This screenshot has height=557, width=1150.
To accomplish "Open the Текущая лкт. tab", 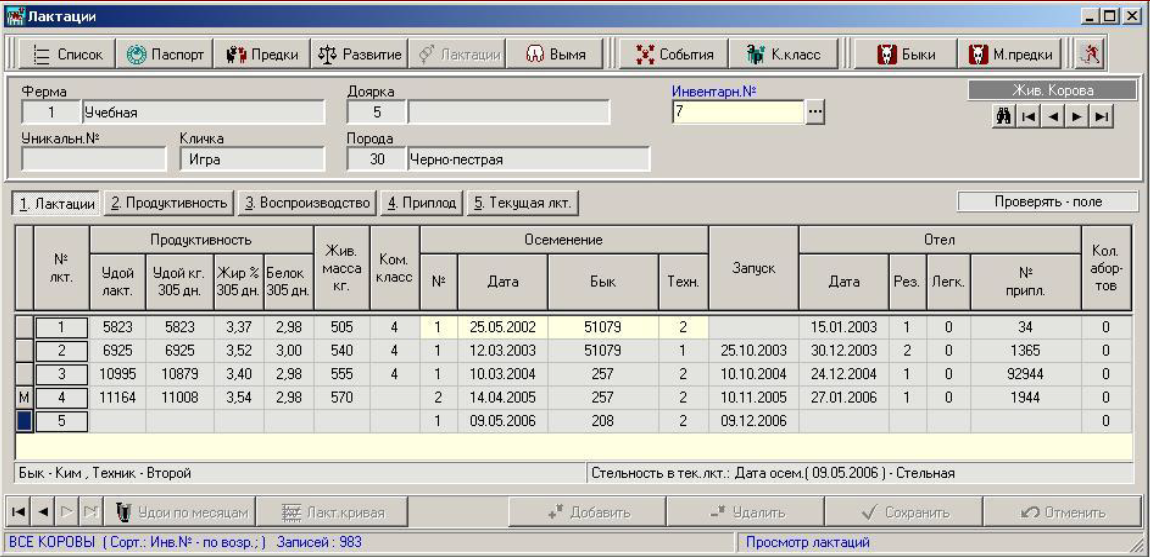I will [522, 202].
